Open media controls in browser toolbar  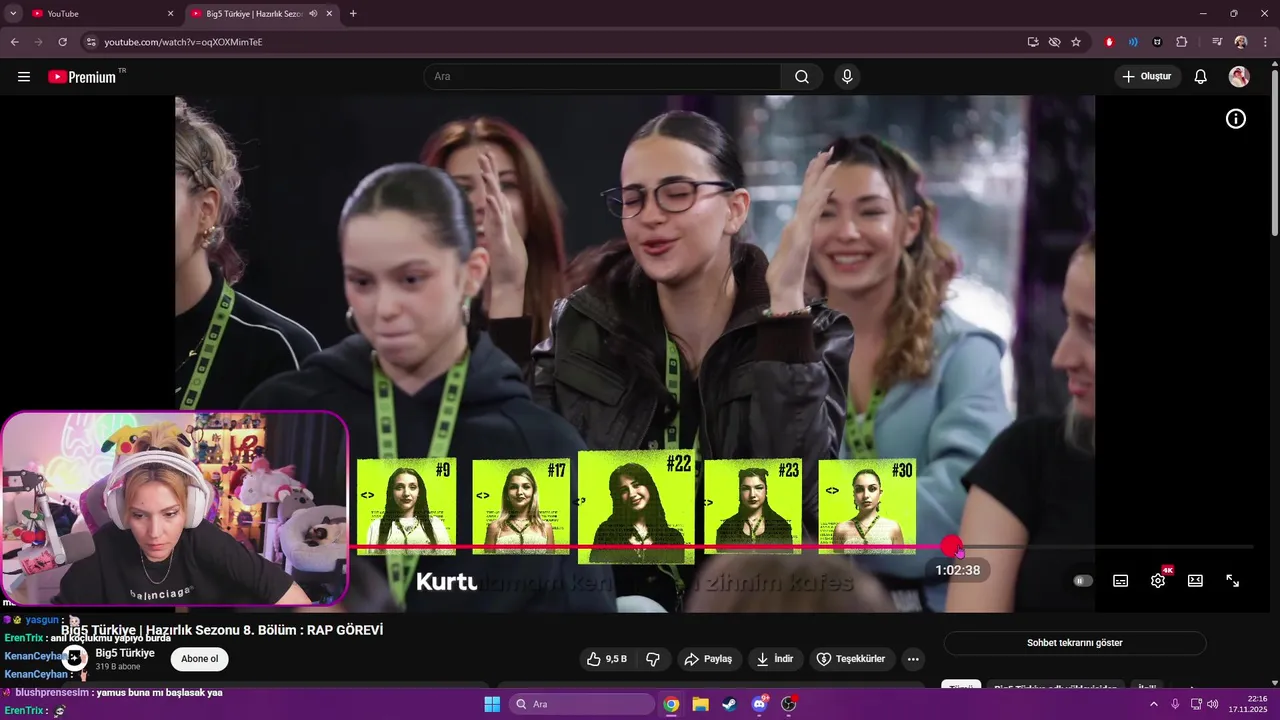pyautogui.click(x=1217, y=42)
